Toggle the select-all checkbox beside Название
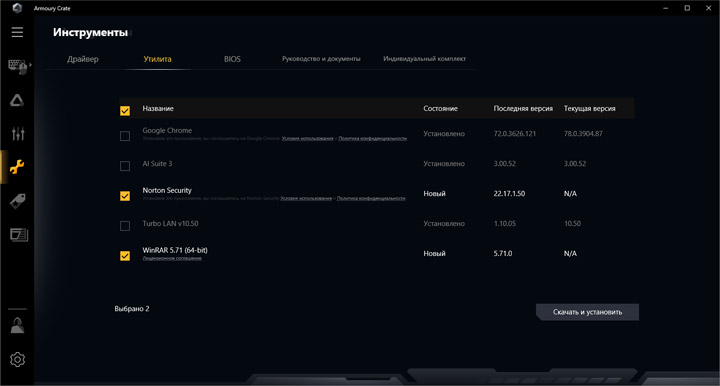The height and width of the screenshot is (386, 720). point(125,111)
